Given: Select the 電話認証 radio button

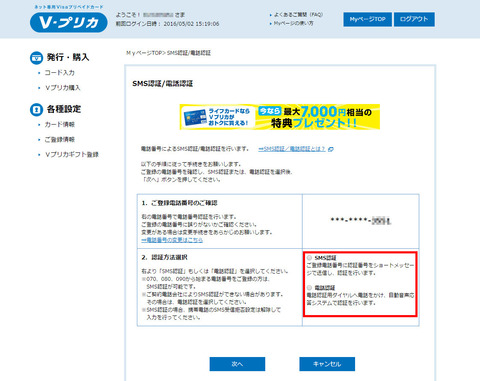Looking at the screenshot, I should click(309, 287).
